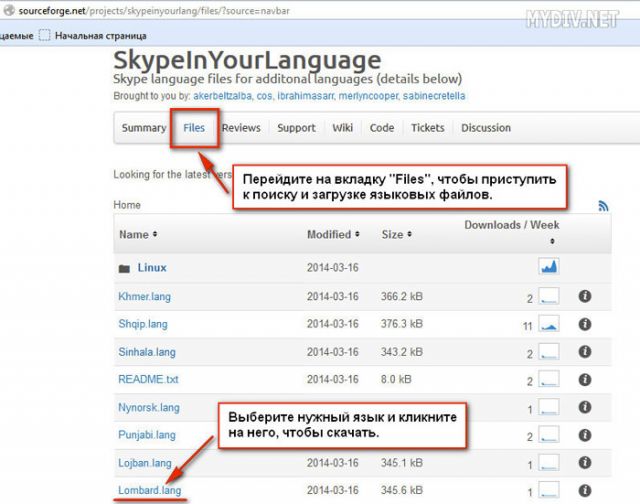The image size is (640, 504).
Task: Open author merlyncooper profile
Action: coord(369,96)
